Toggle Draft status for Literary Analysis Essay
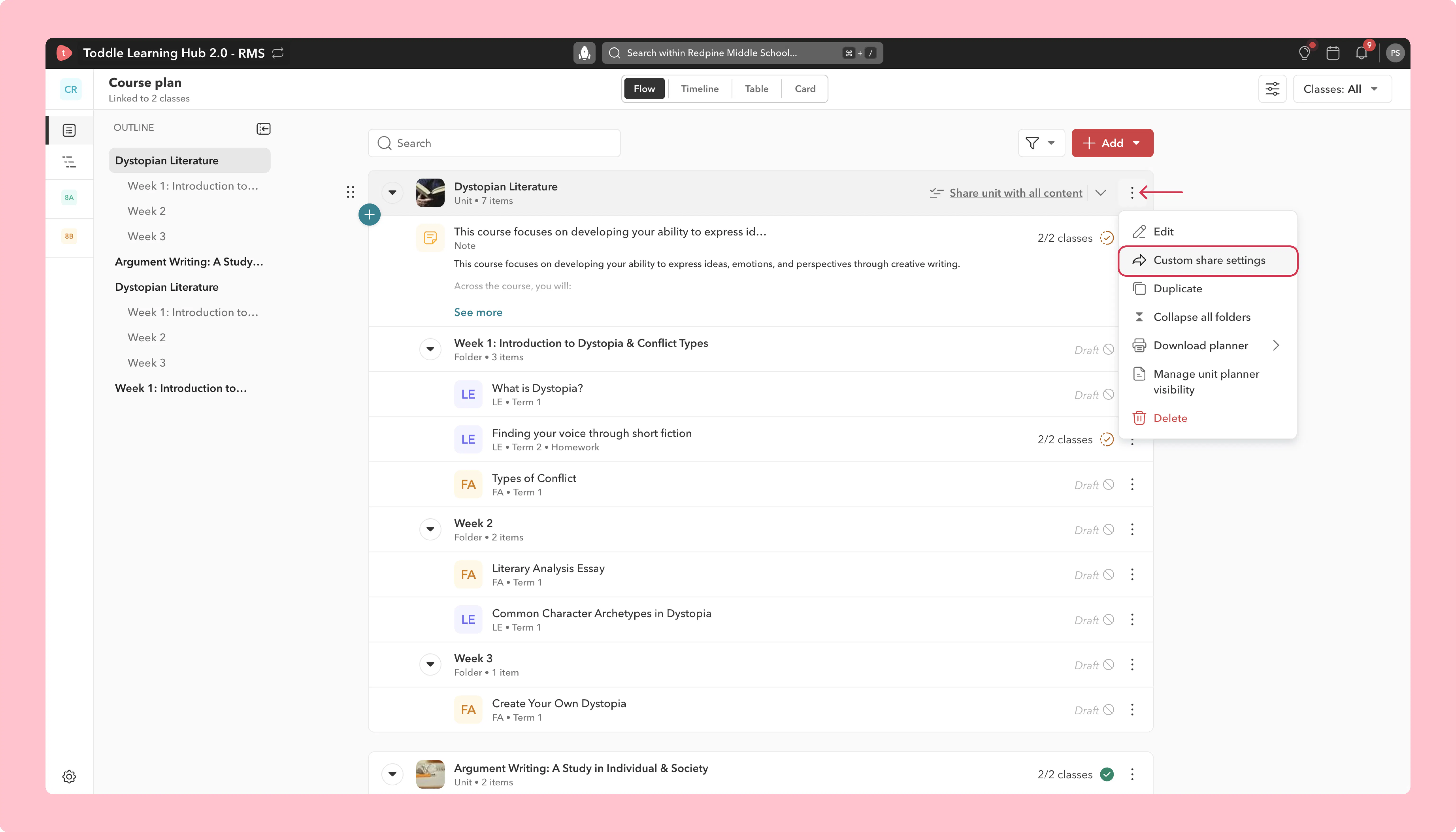 tap(1109, 574)
